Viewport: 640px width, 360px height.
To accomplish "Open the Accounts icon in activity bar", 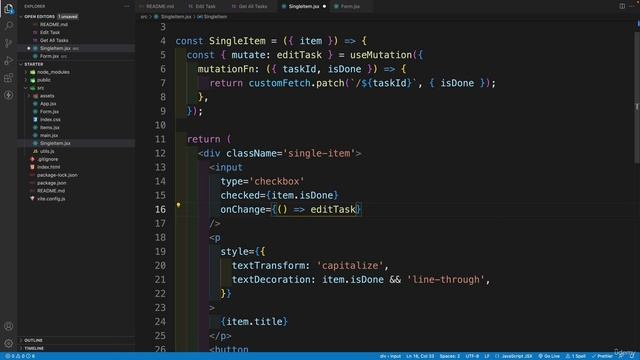I will click(8, 326).
